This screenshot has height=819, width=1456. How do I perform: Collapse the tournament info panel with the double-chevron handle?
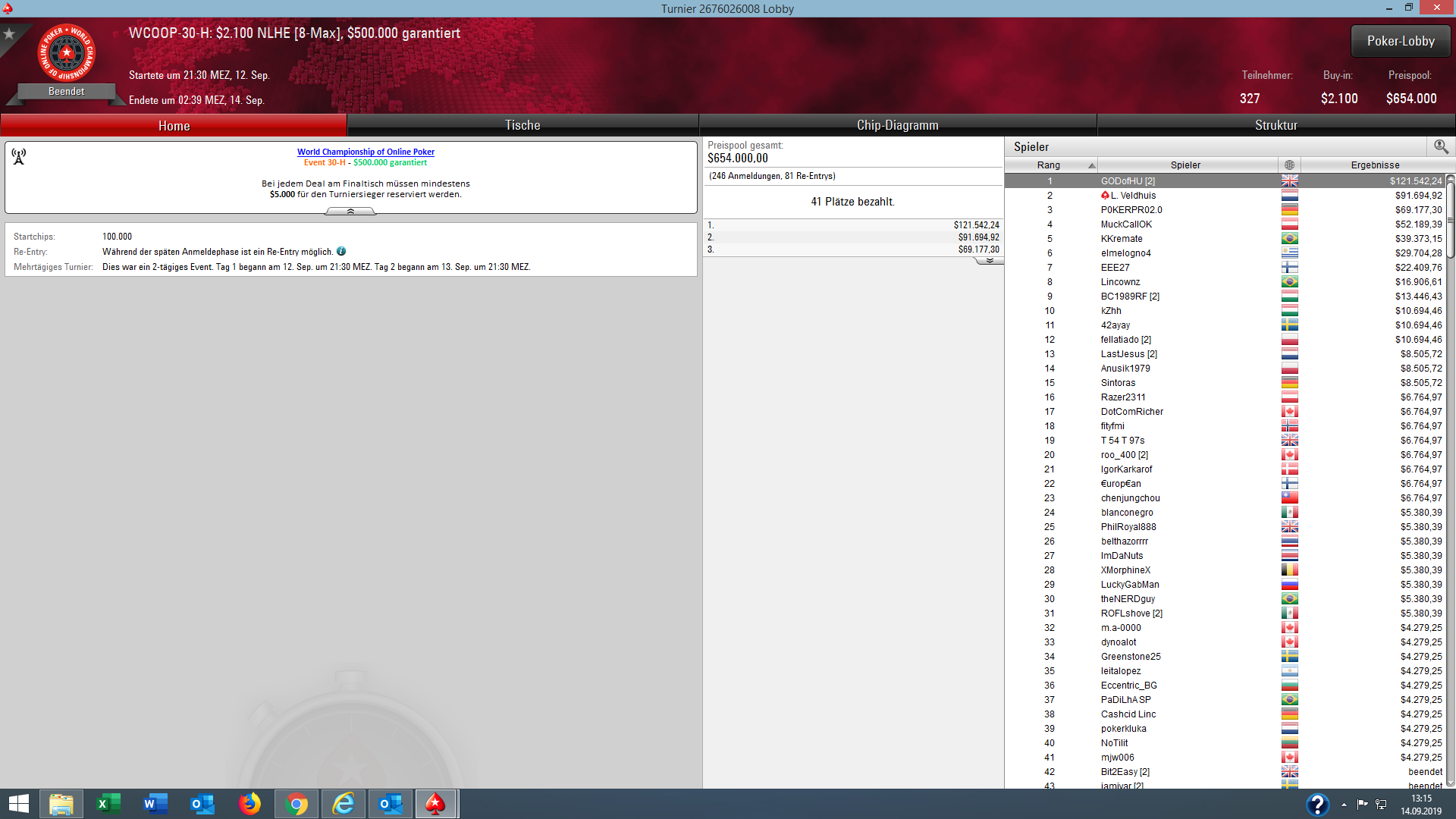[350, 212]
